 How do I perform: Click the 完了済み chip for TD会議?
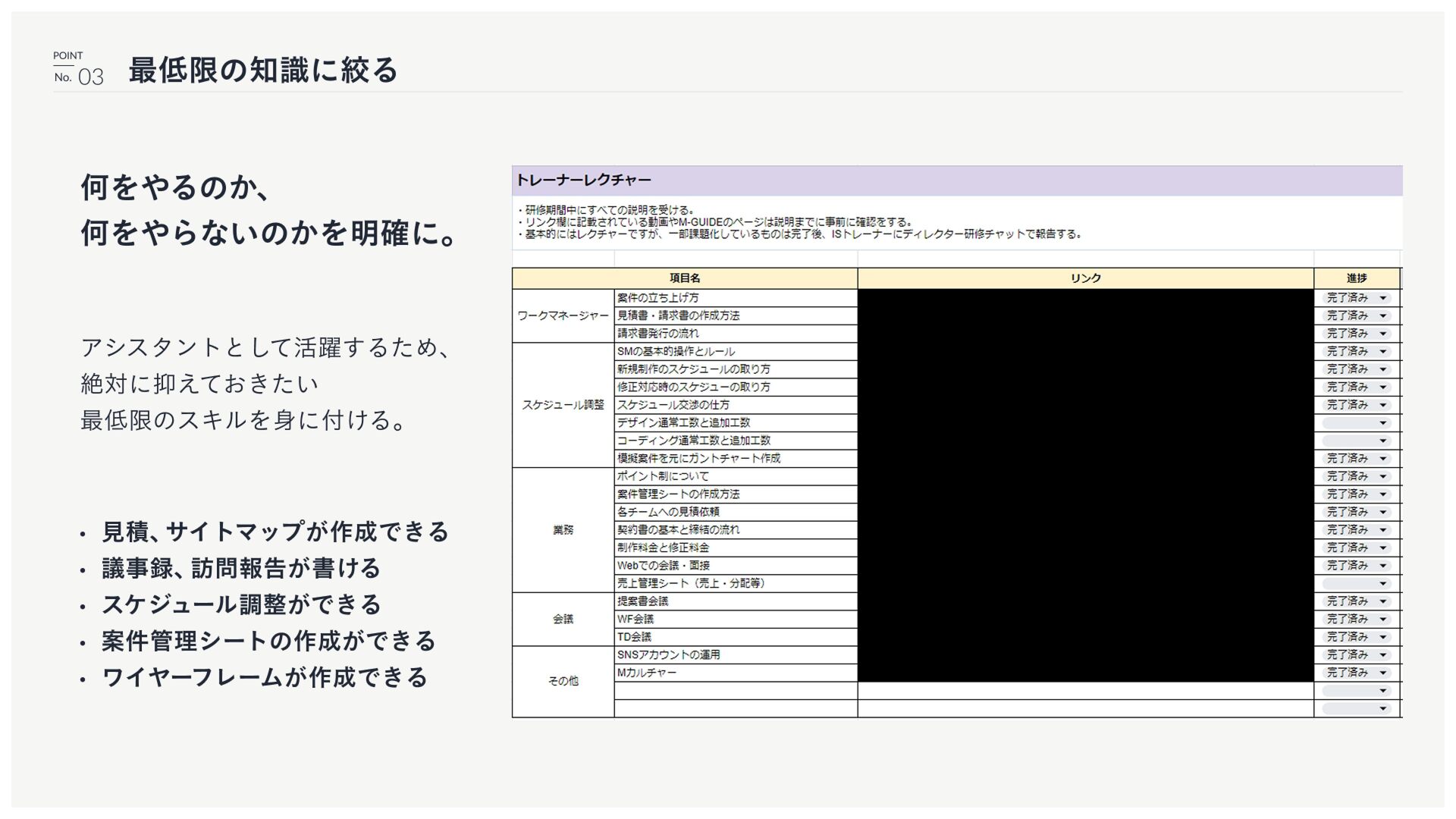click(1348, 637)
